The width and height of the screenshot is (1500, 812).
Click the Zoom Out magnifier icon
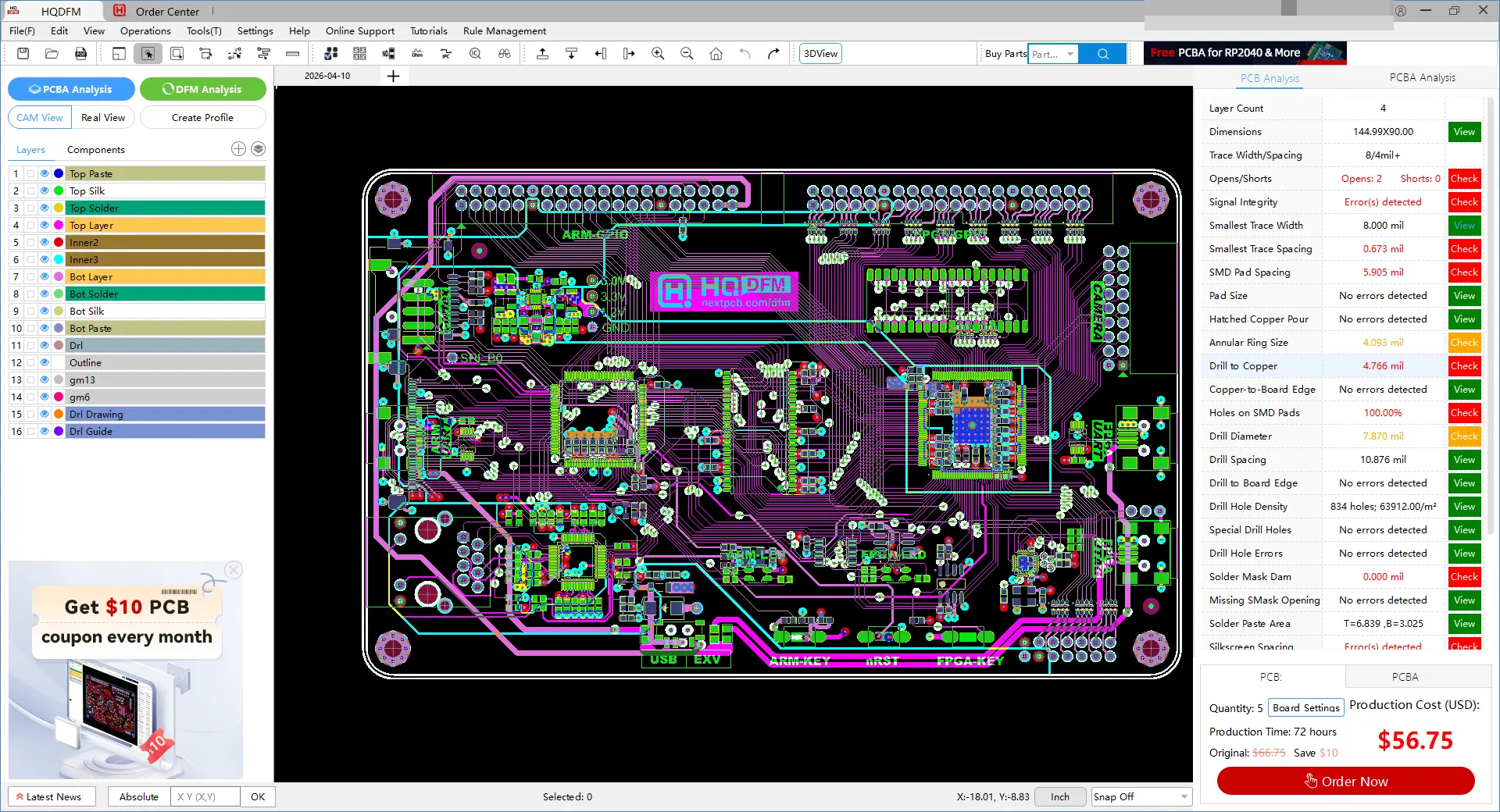[687, 54]
